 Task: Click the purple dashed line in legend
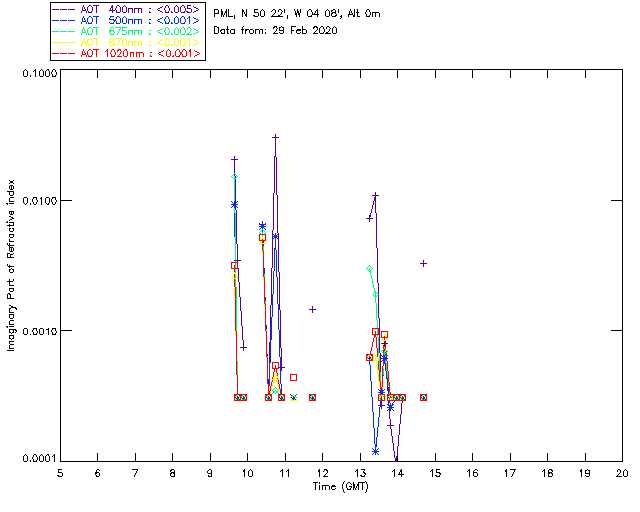pos(64,9)
